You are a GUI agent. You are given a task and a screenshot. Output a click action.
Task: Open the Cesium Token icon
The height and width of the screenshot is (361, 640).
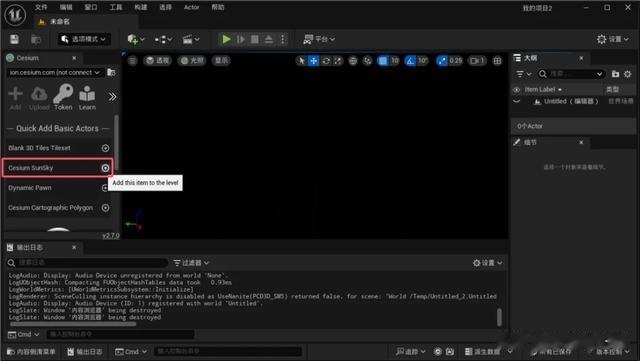[63, 97]
